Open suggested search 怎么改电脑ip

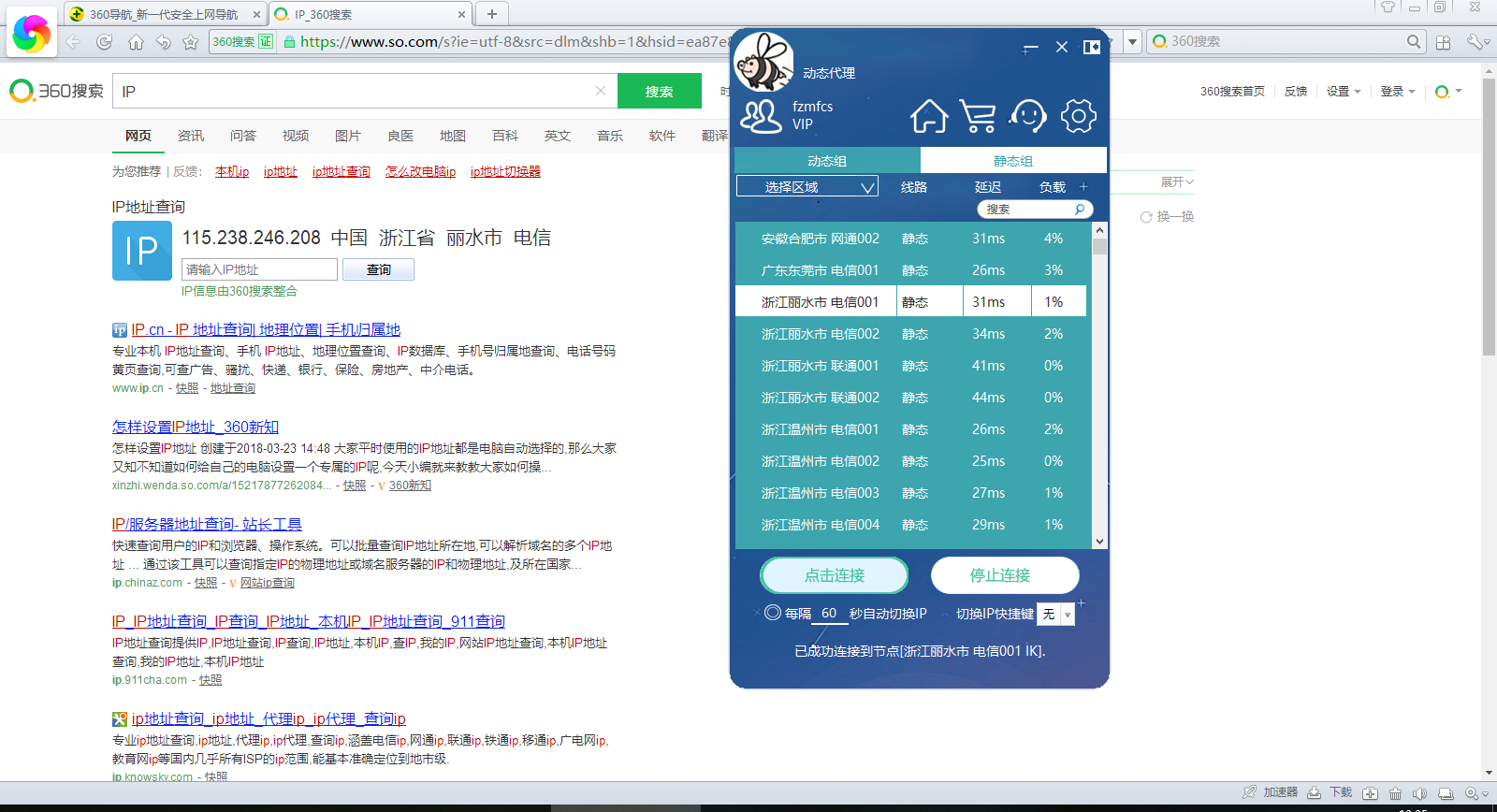tap(420, 171)
